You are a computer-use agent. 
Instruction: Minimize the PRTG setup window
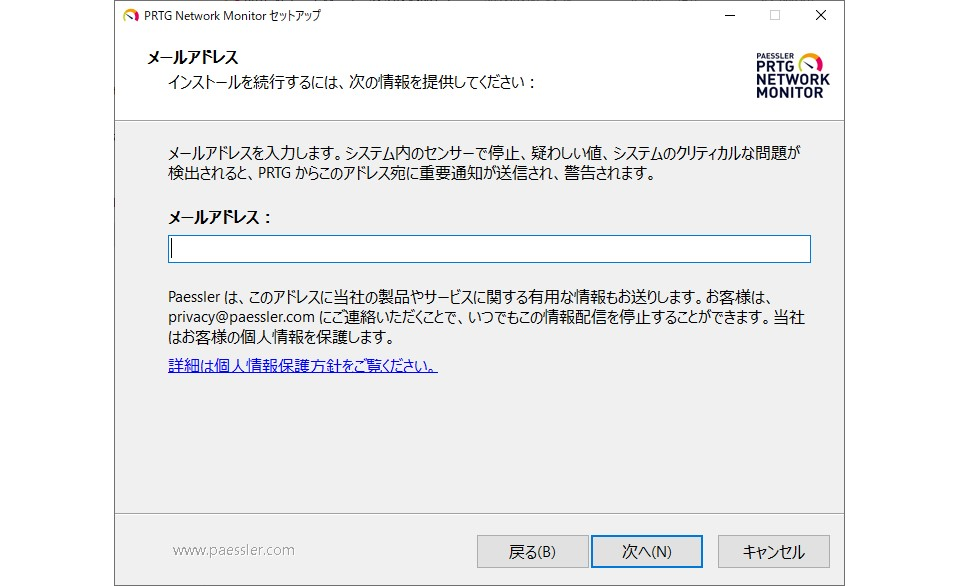tap(730, 15)
